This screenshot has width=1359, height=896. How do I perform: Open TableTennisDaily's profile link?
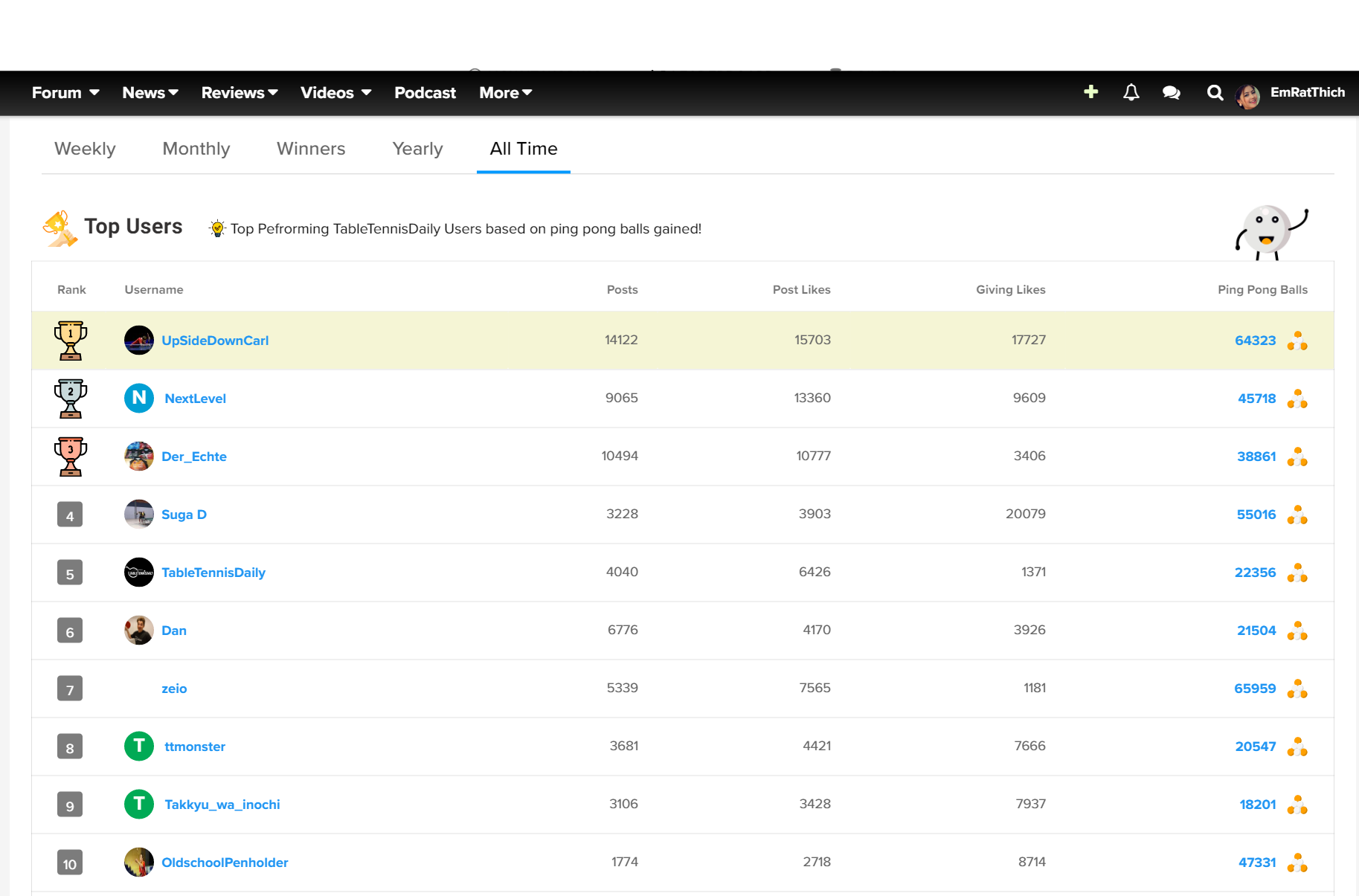click(x=213, y=573)
